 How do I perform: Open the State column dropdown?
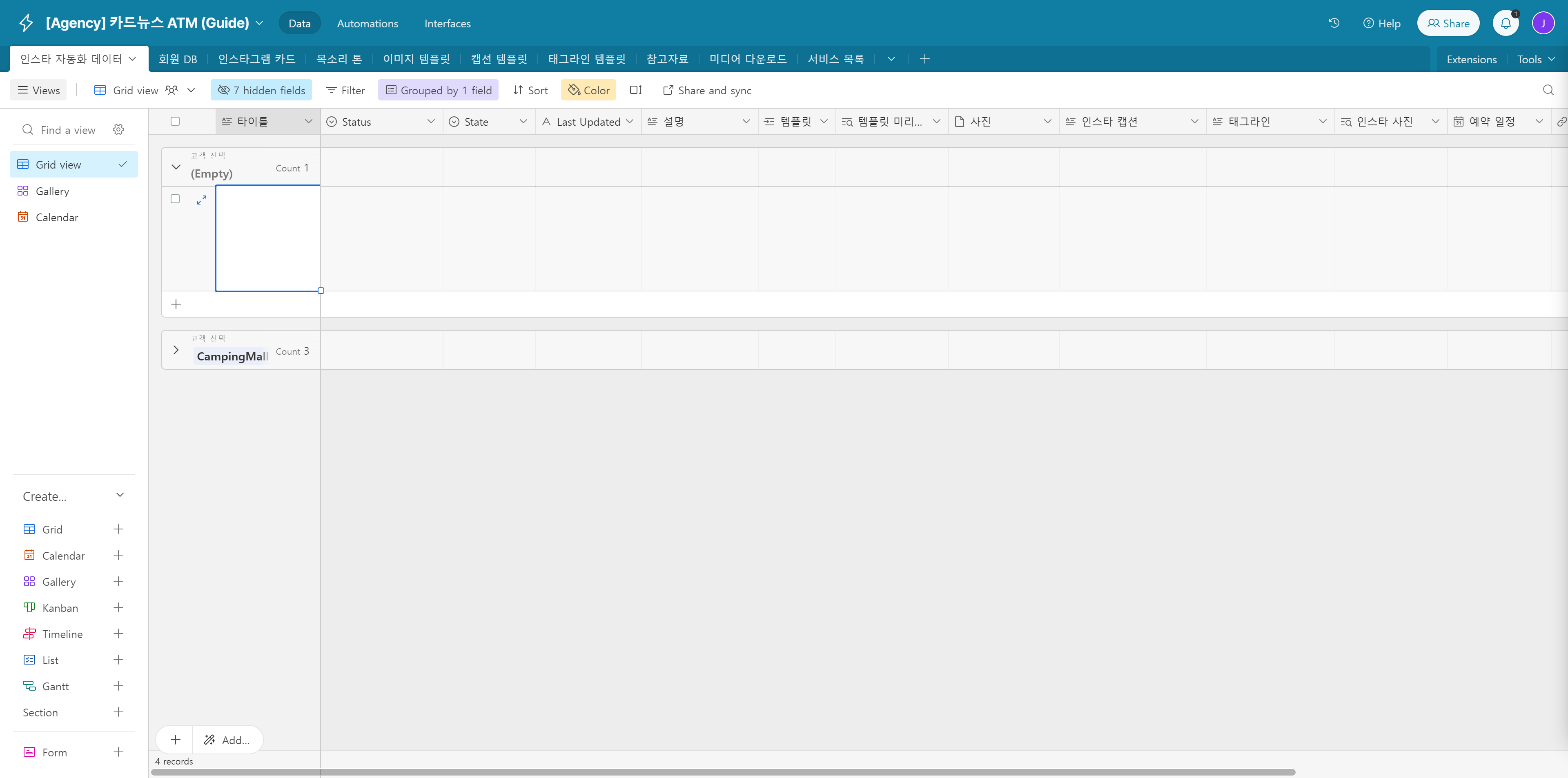pos(523,122)
